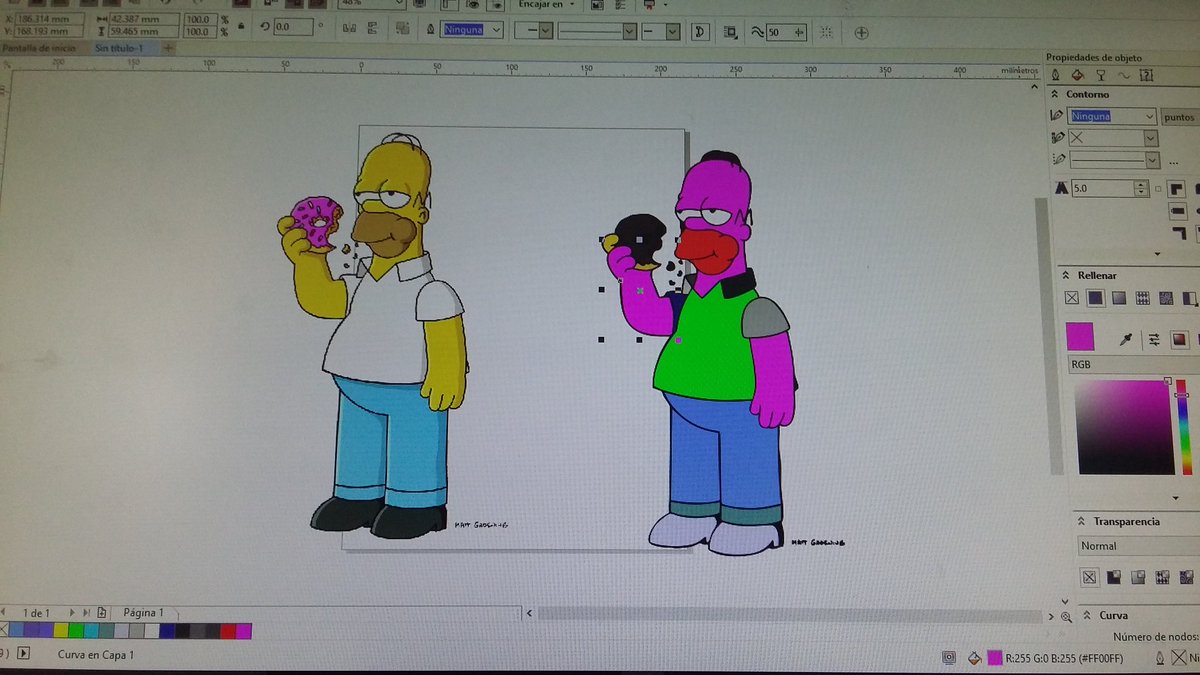This screenshot has width=1200, height=675.
Task: Collapse the Rellenar section
Action: click(x=1066, y=275)
